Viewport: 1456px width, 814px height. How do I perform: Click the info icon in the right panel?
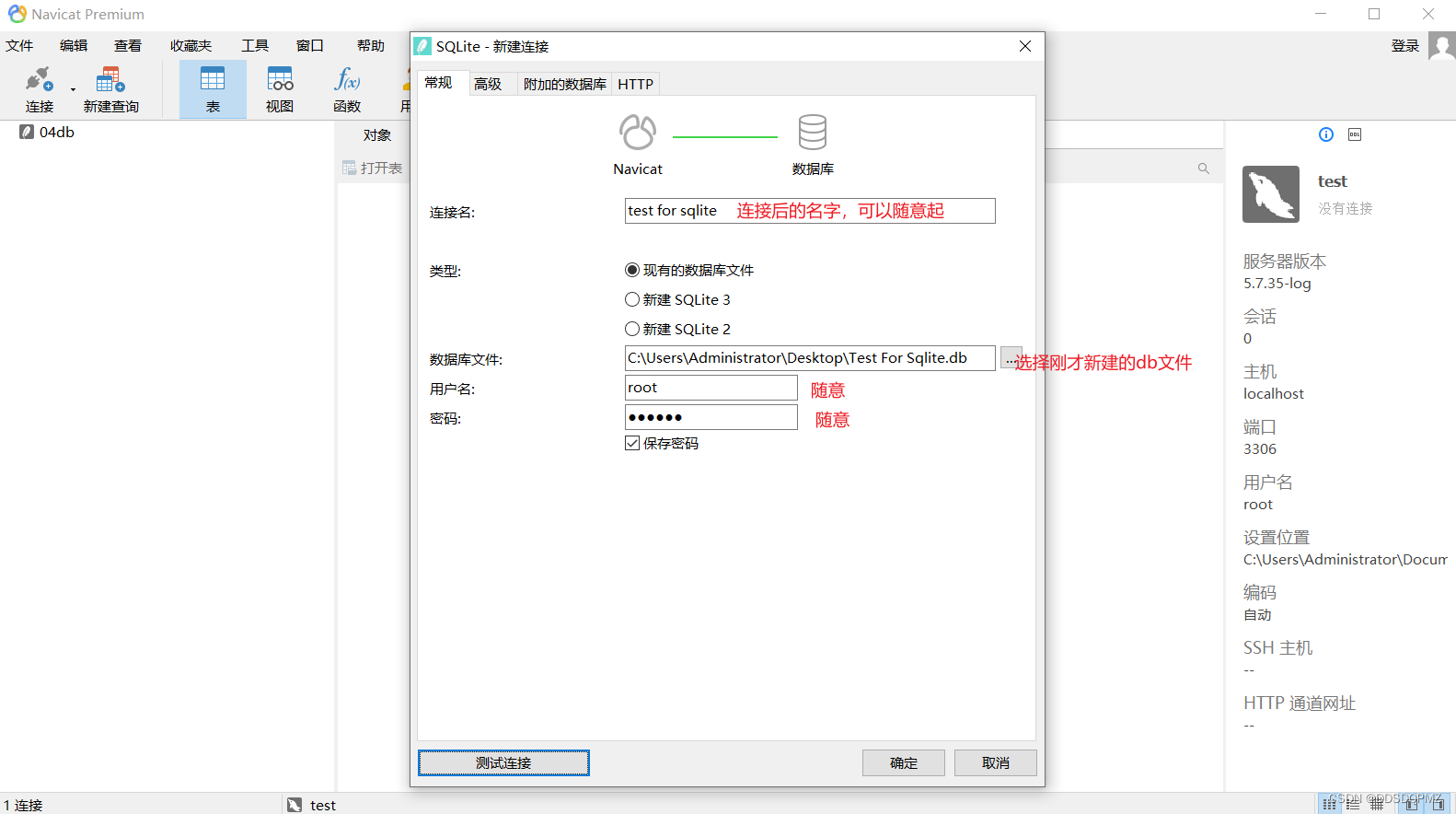click(x=1326, y=134)
